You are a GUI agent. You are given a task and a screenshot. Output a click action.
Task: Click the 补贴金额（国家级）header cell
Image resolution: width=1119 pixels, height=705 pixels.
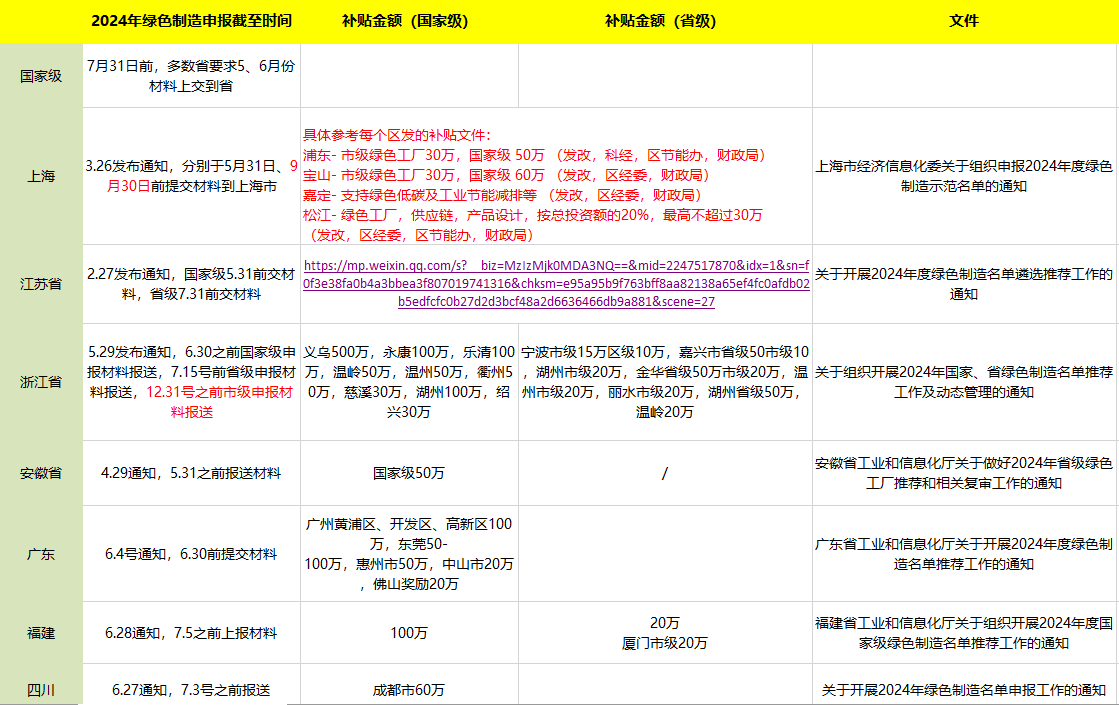tap(409, 21)
